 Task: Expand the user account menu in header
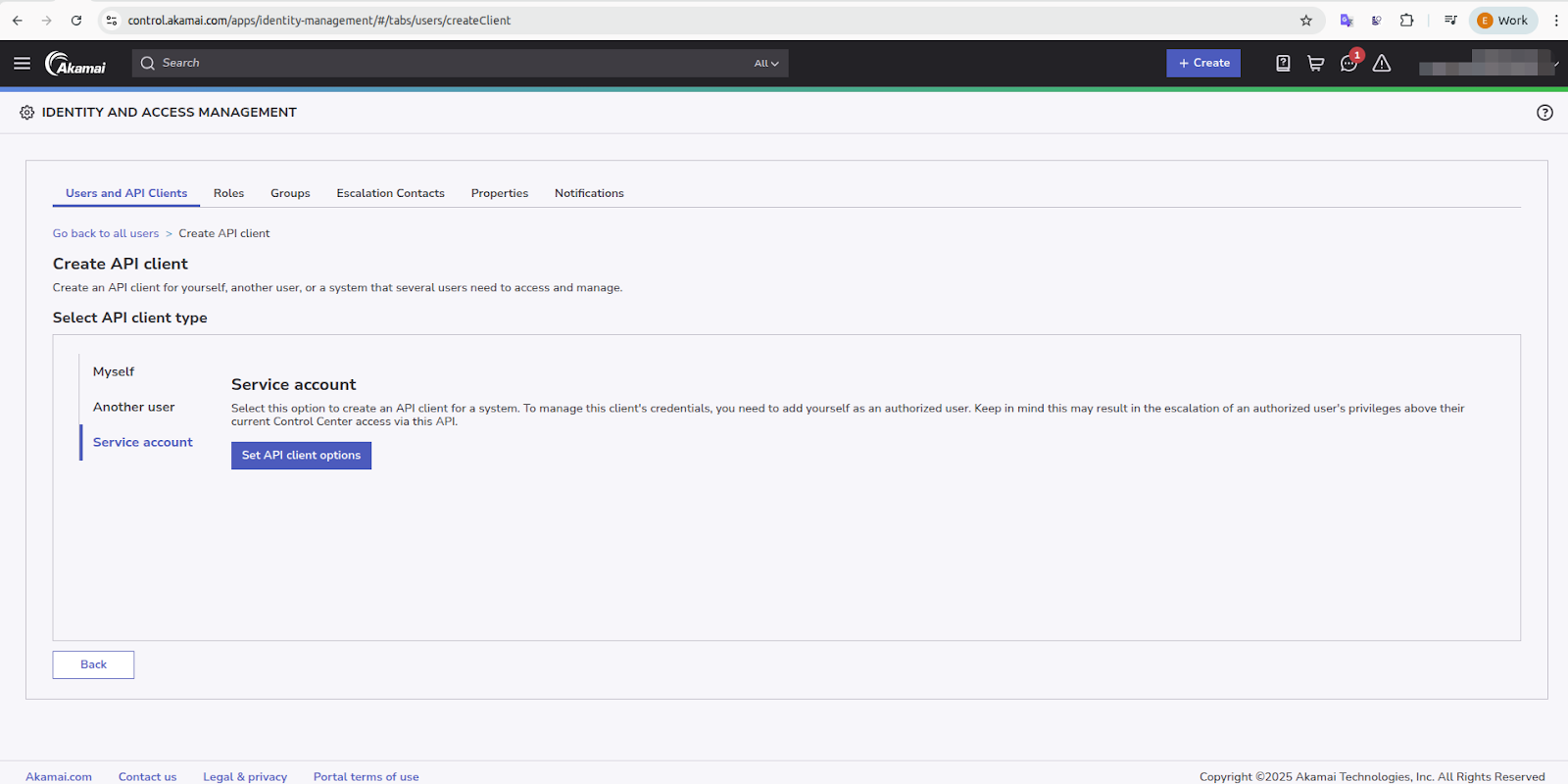[x=1488, y=64]
